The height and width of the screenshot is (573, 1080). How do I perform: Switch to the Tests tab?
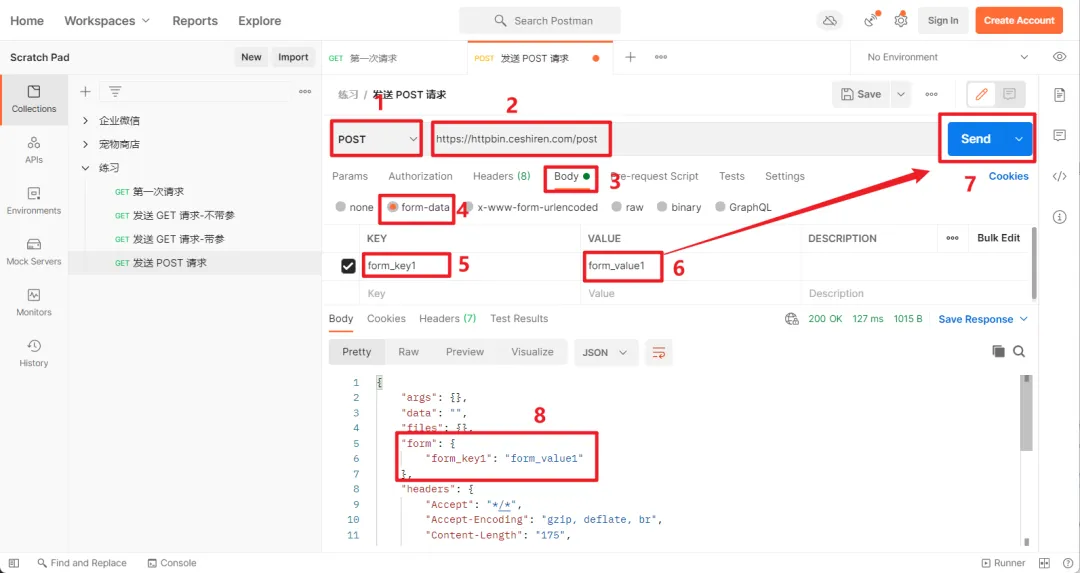(731, 176)
